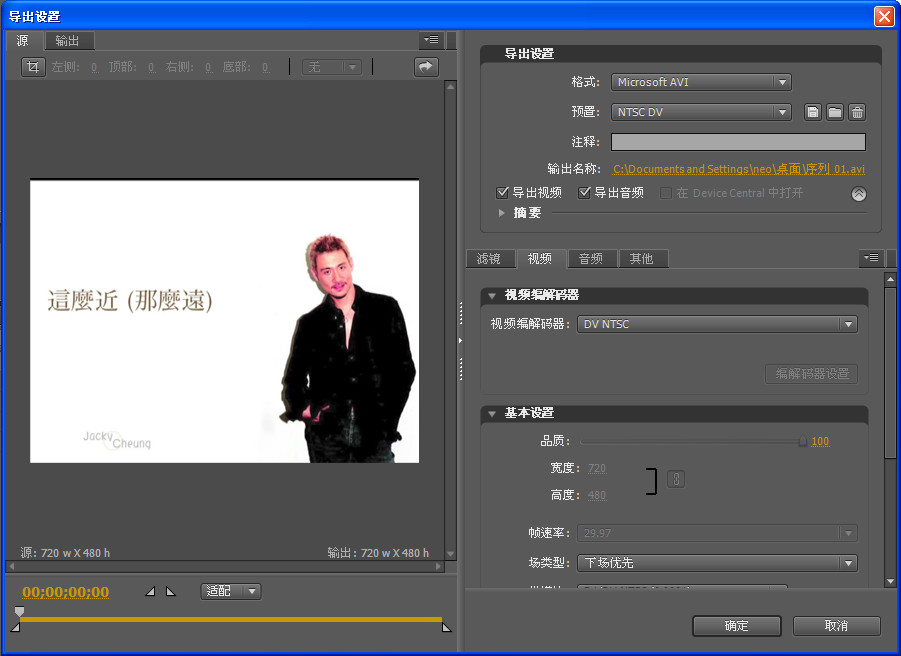
Task: Open the crop ratio 无 dropdown
Action: [332, 67]
